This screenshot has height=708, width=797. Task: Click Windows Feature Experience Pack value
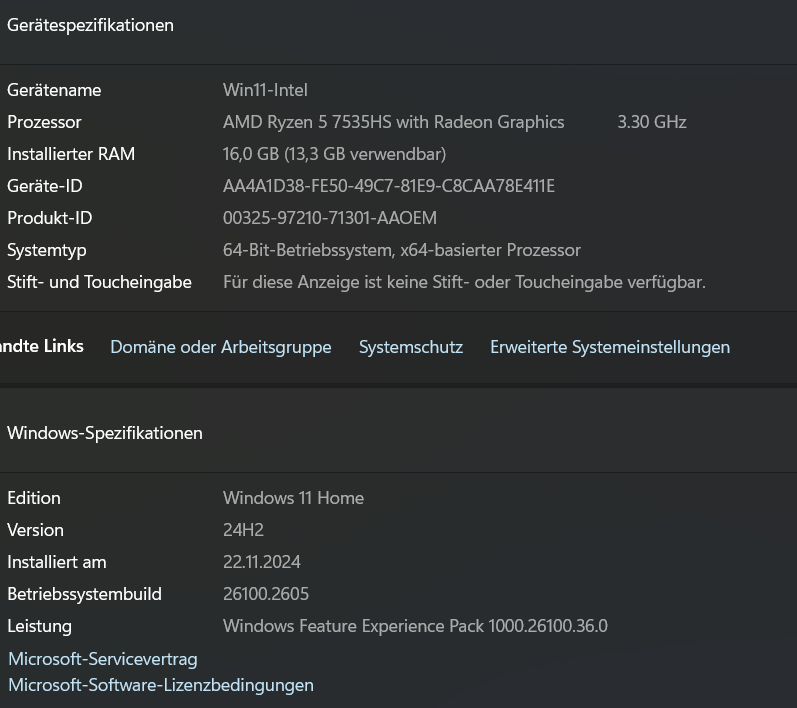[415, 626]
